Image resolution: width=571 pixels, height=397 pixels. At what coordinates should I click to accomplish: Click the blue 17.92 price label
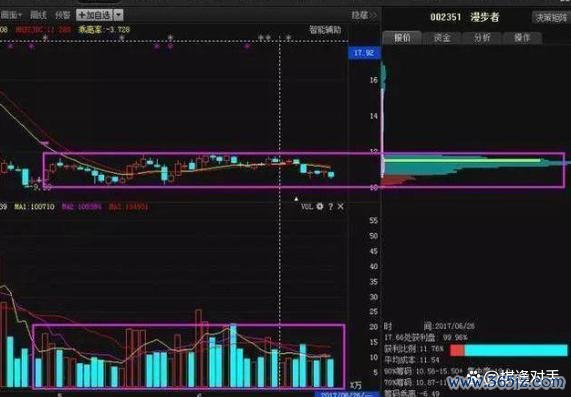(364, 53)
